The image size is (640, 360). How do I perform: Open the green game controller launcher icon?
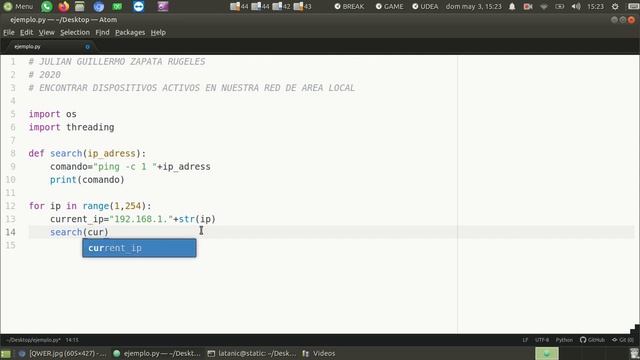coord(118,6)
